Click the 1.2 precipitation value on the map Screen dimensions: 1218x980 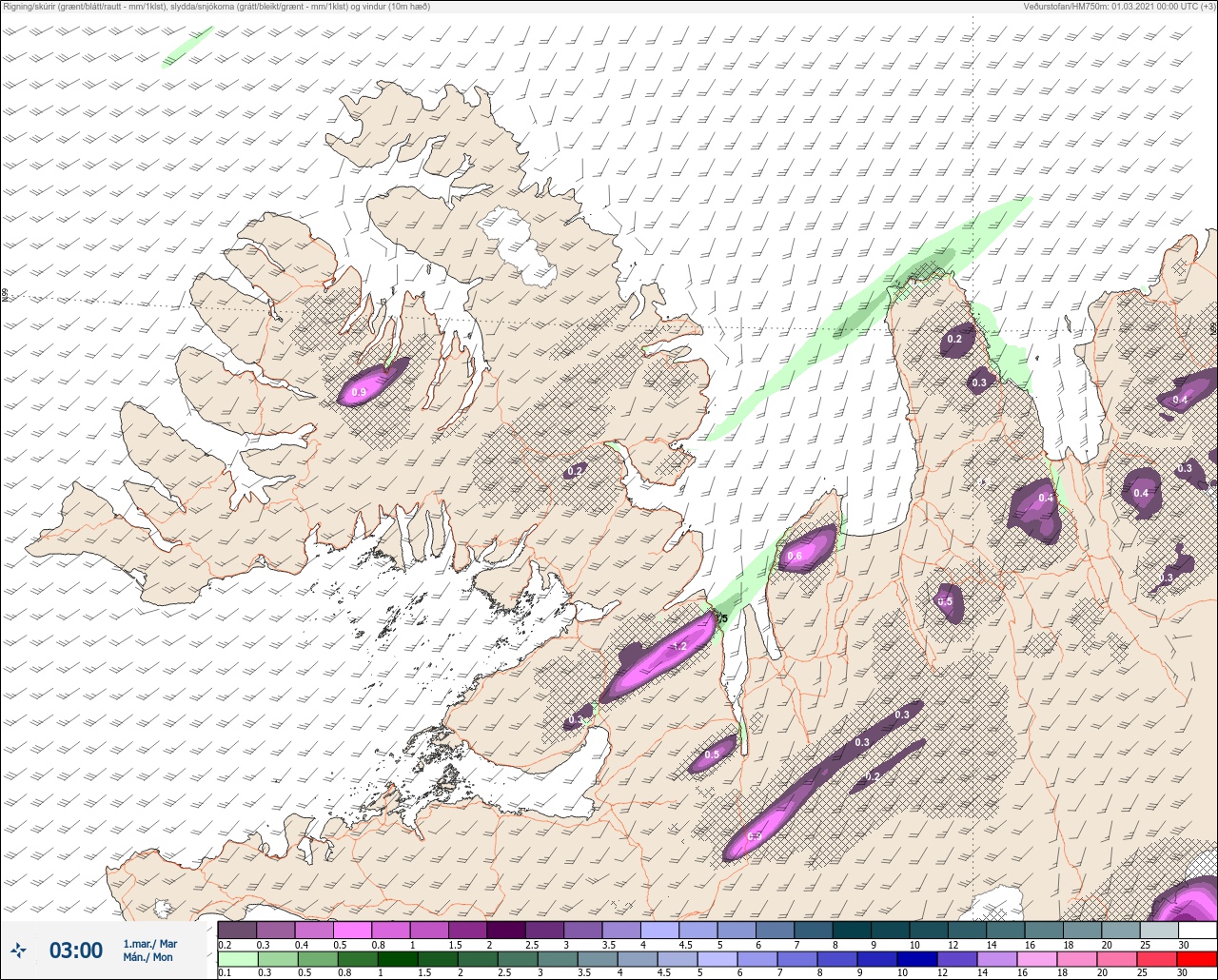click(x=679, y=646)
